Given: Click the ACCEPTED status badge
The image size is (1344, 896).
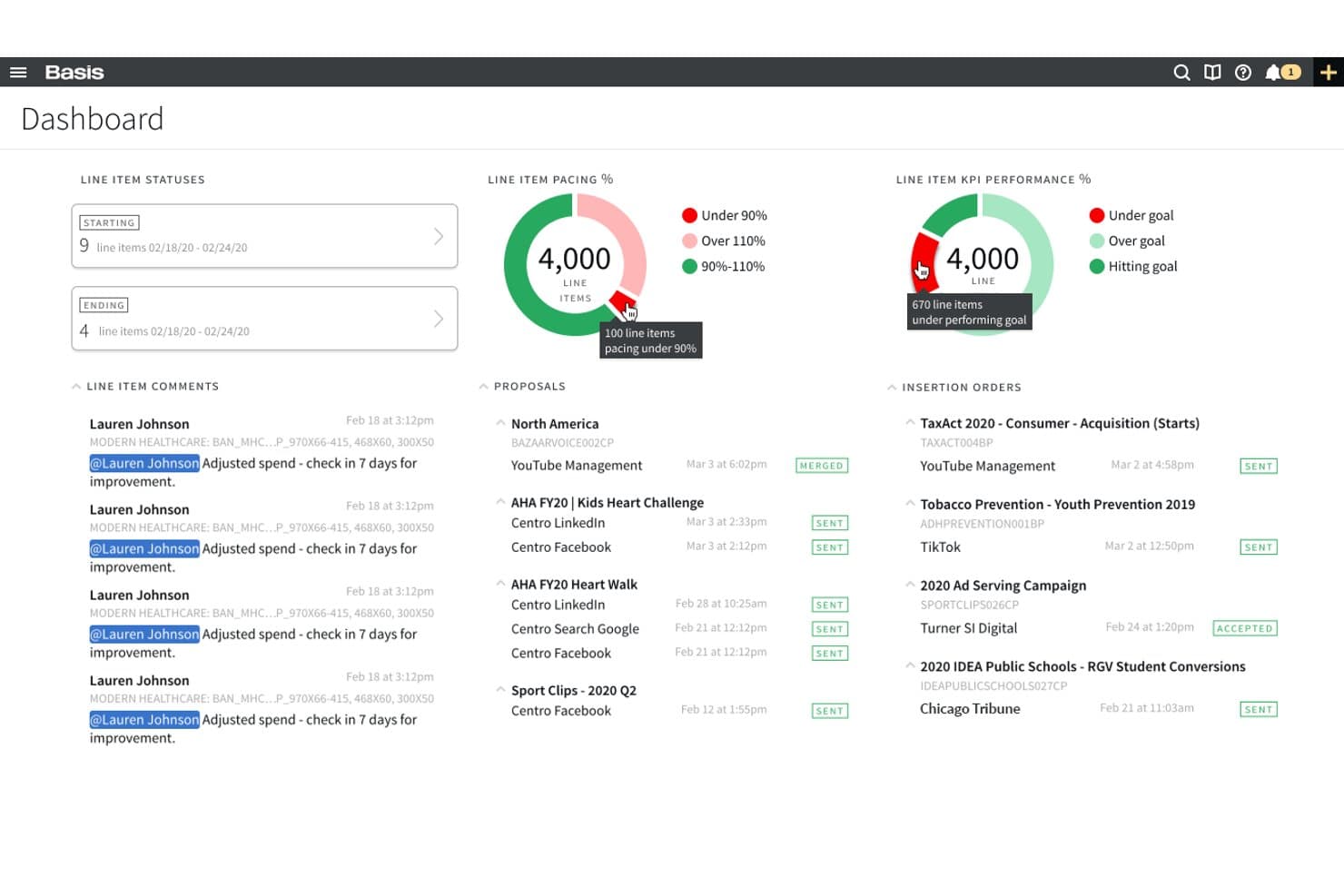Looking at the screenshot, I should point(1245,628).
